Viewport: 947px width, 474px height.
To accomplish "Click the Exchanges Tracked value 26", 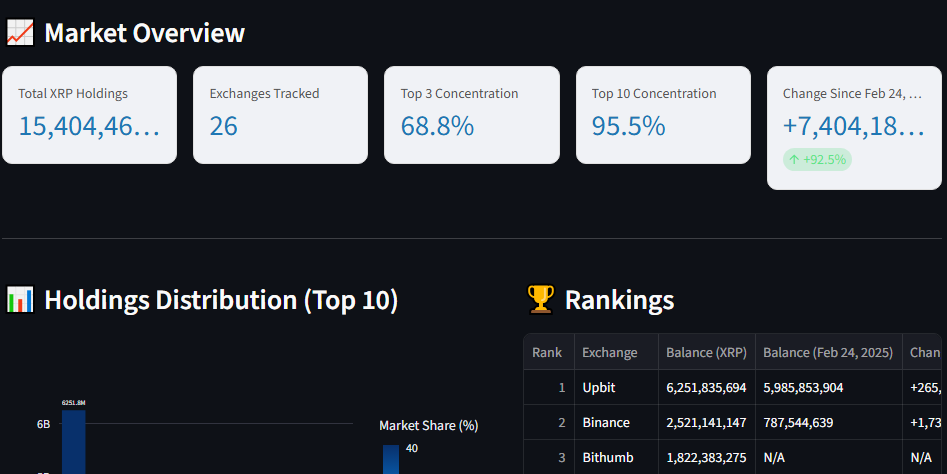I will click(x=224, y=126).
